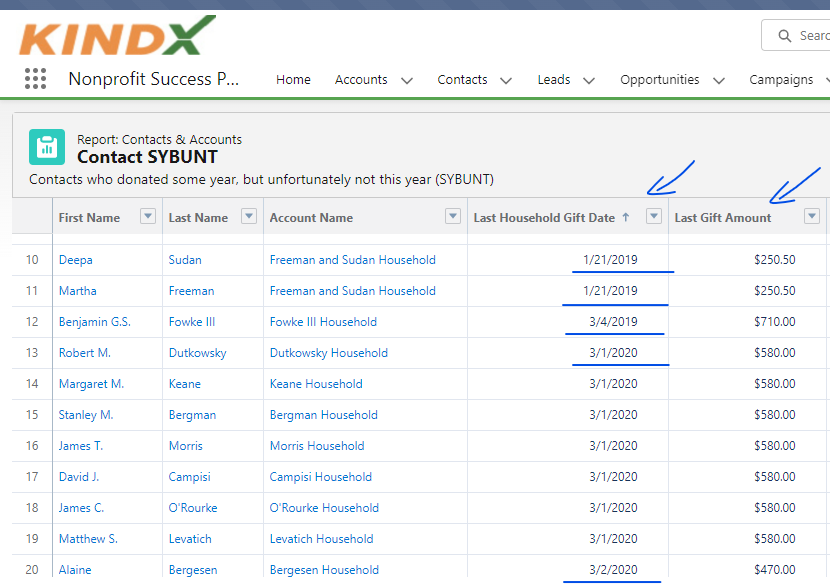The width and height of the screenshot is (830, 584).
Task: Click the KindX logo
Action: [x=115, y=36]
